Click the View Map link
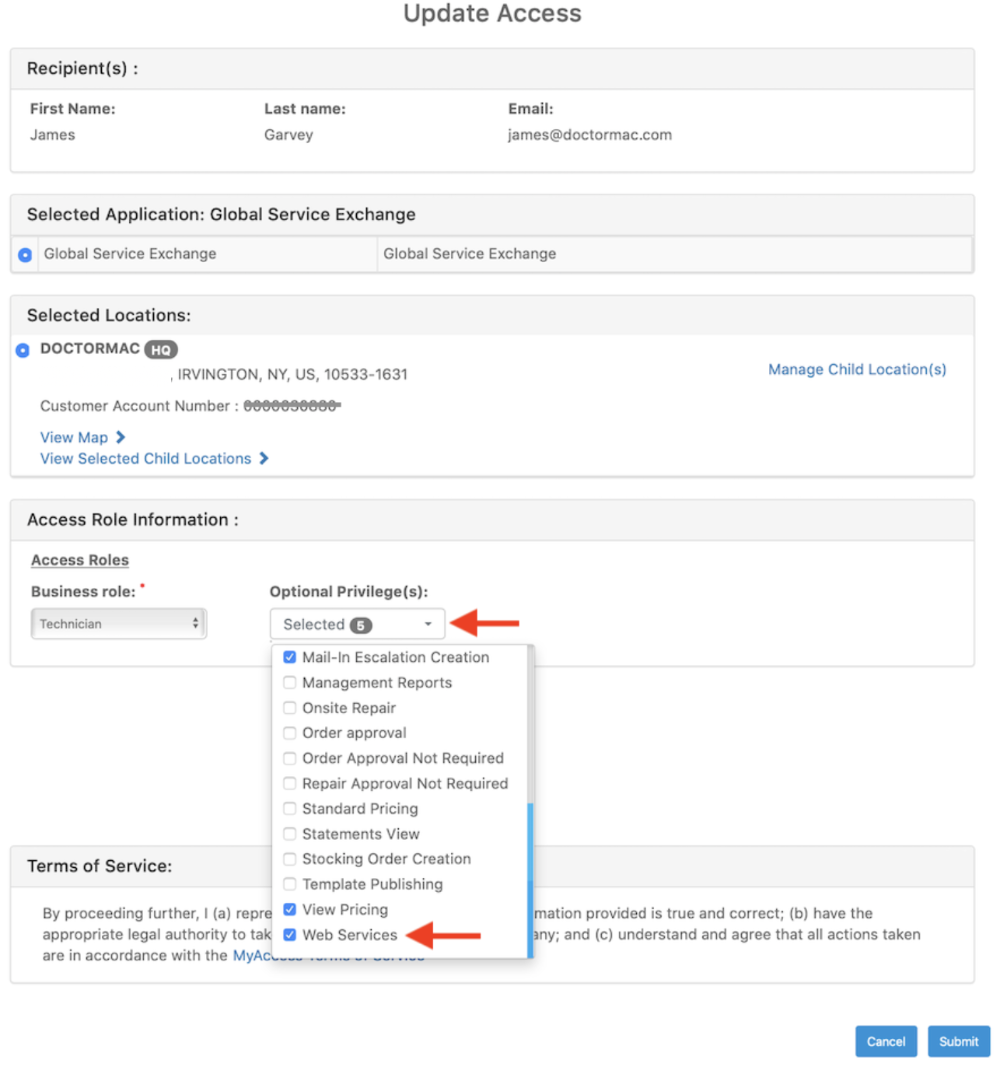Screen dimensions: 1000x1067 click(x=74, y=438)
